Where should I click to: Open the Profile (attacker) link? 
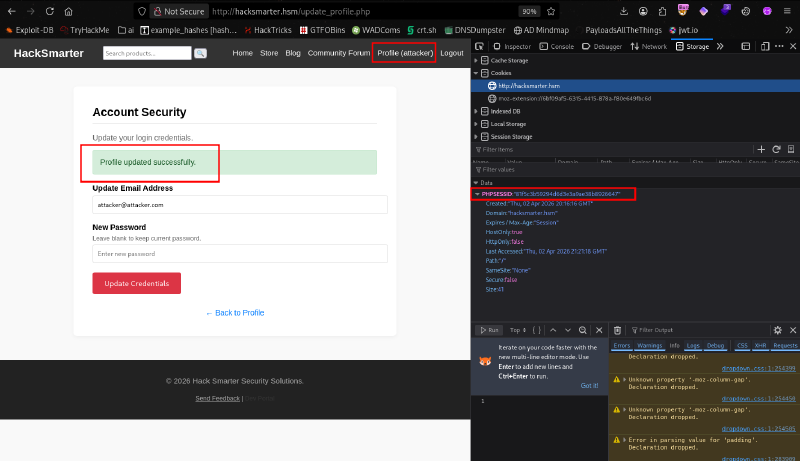(405, 53)
